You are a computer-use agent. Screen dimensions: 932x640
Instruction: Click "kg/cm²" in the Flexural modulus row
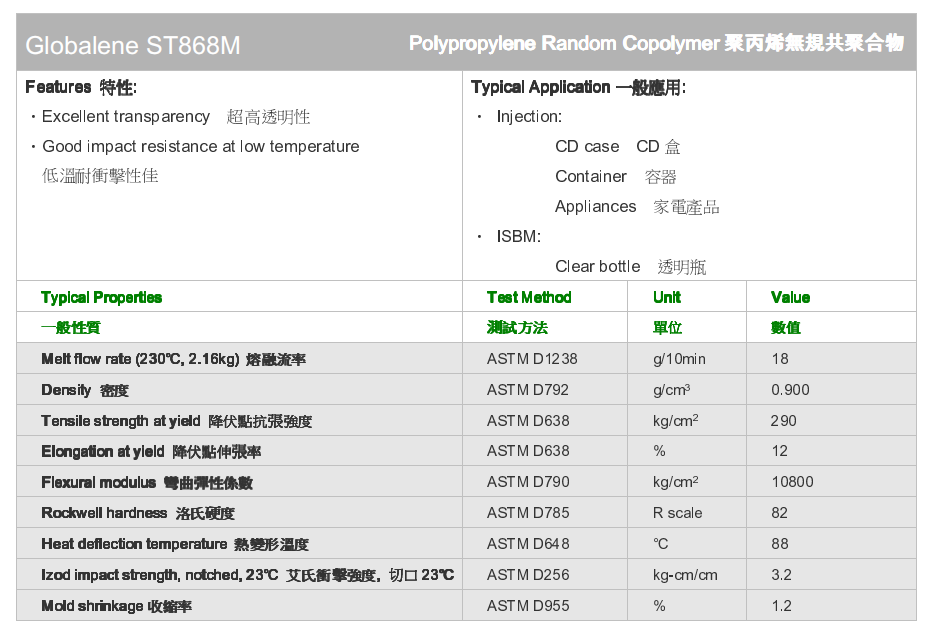click(x=675, y=482)
